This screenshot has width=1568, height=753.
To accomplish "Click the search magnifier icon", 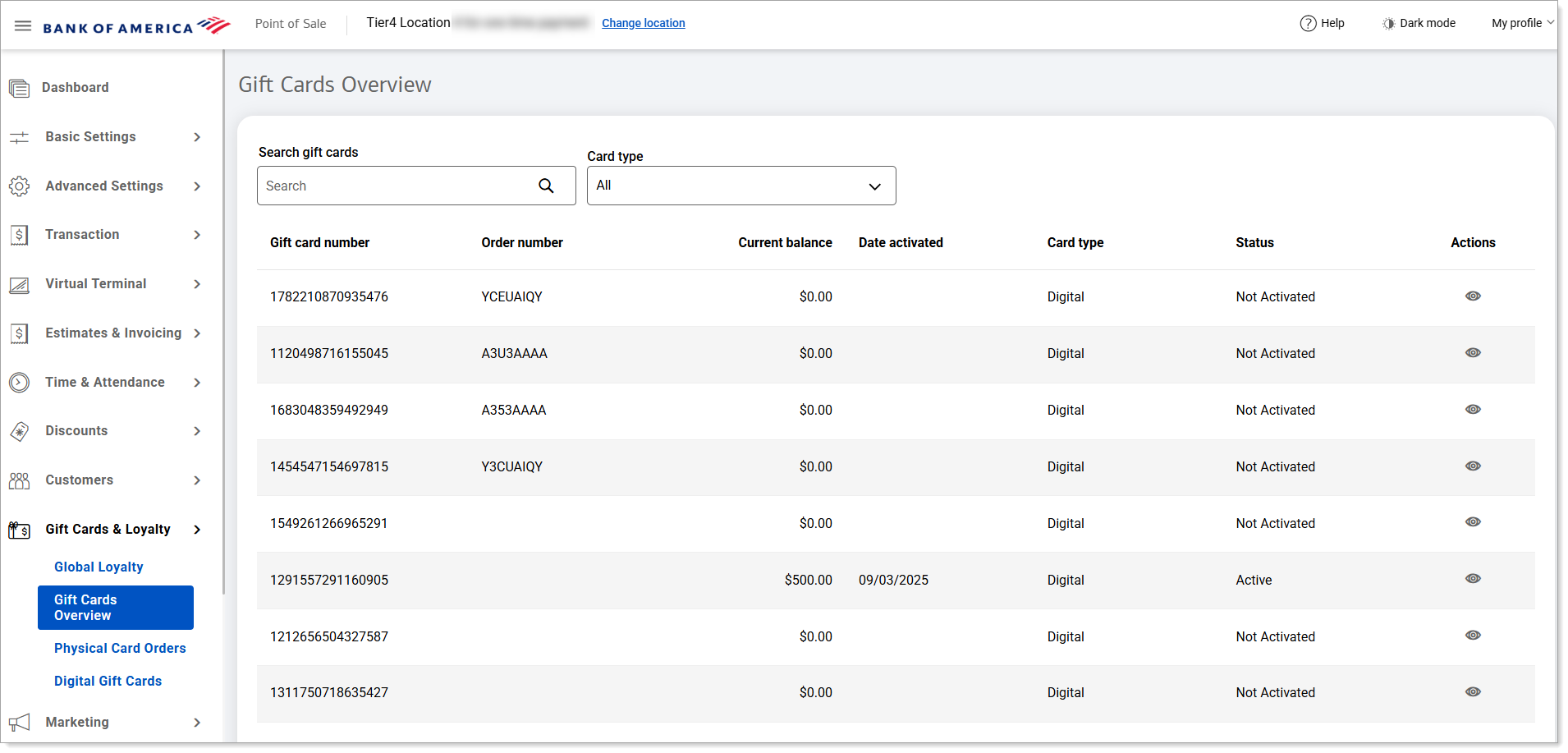I will tap(546, 186).
